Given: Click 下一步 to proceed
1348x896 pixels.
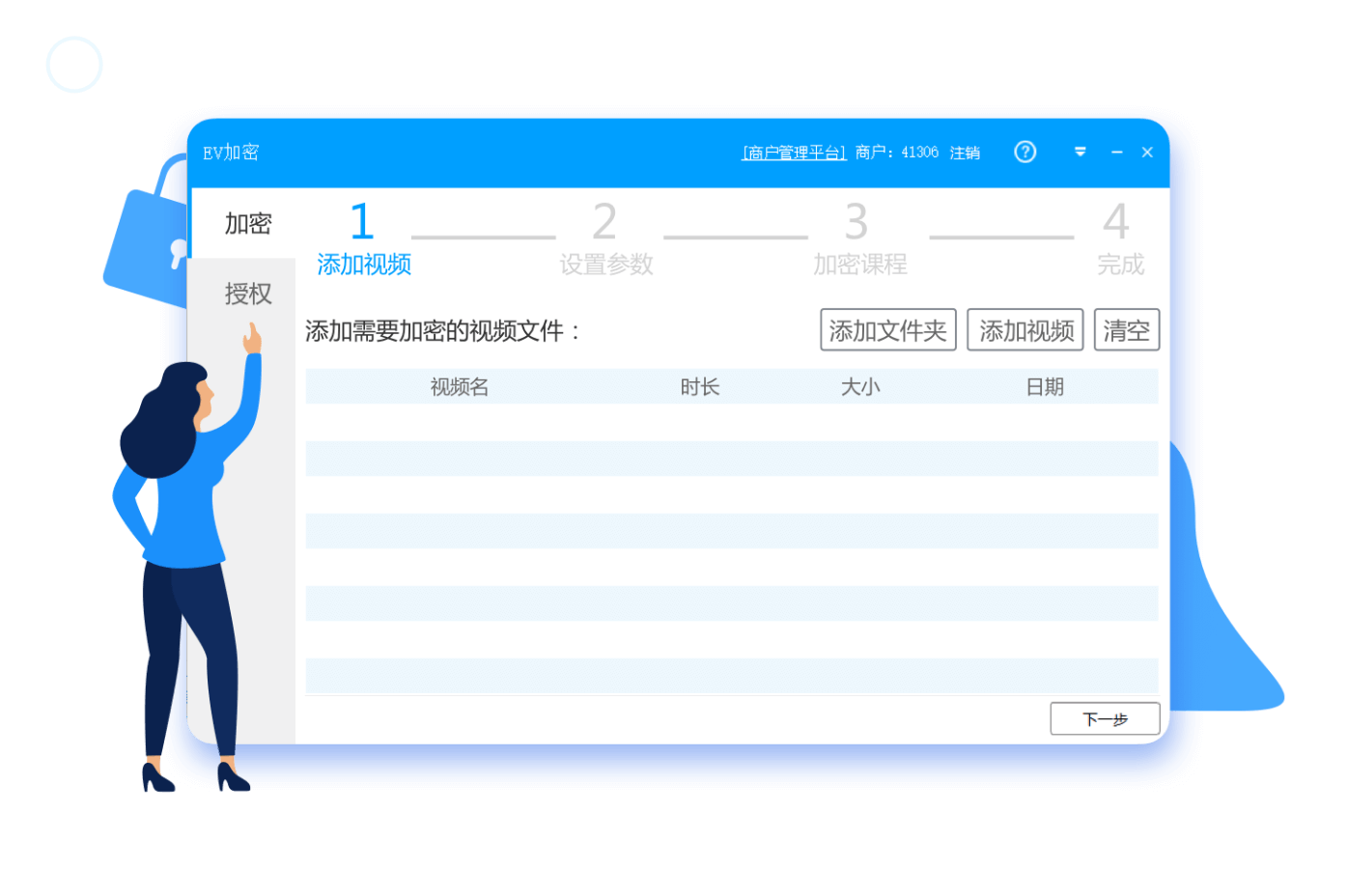Looking at the screenshot, I should pos(1105,718).
